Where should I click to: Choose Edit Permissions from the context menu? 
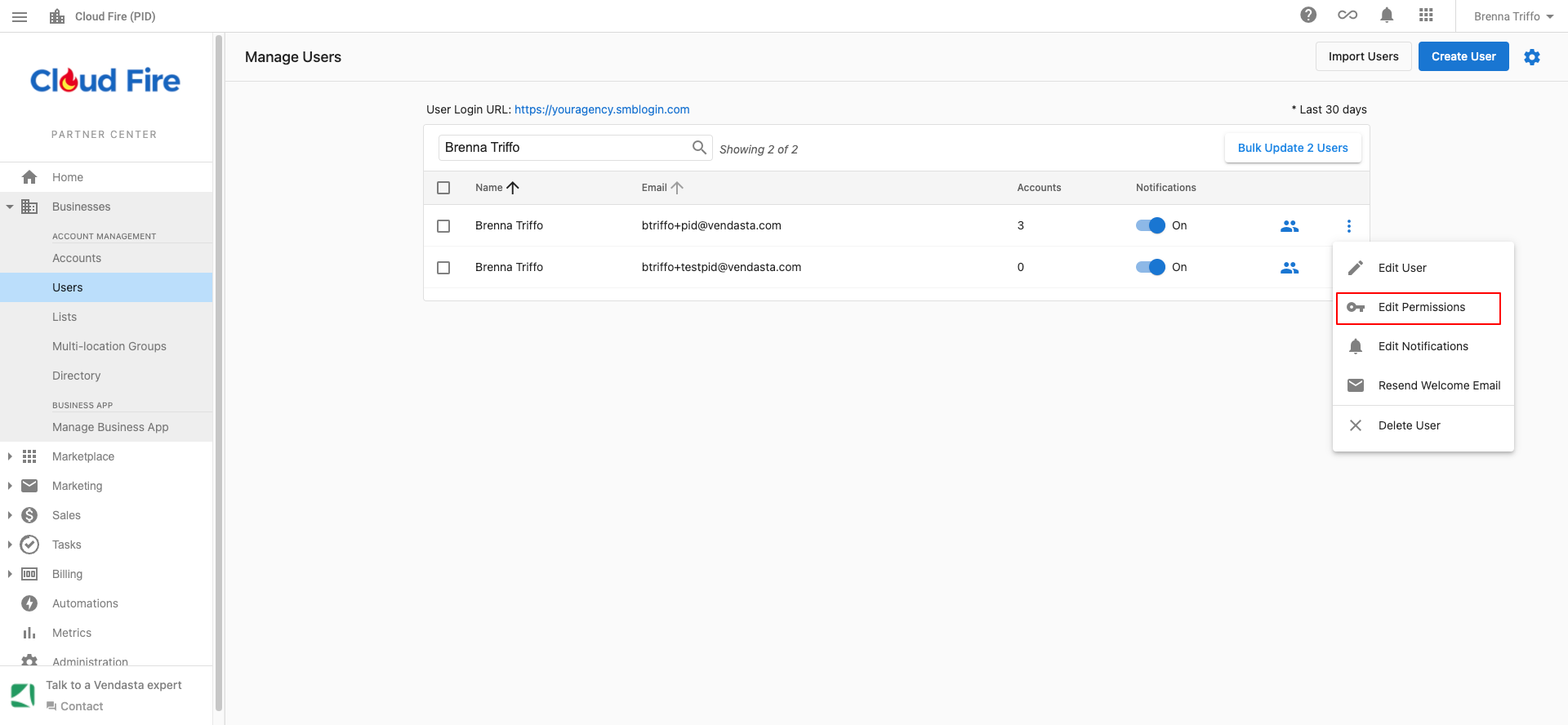coord(1423,307)
